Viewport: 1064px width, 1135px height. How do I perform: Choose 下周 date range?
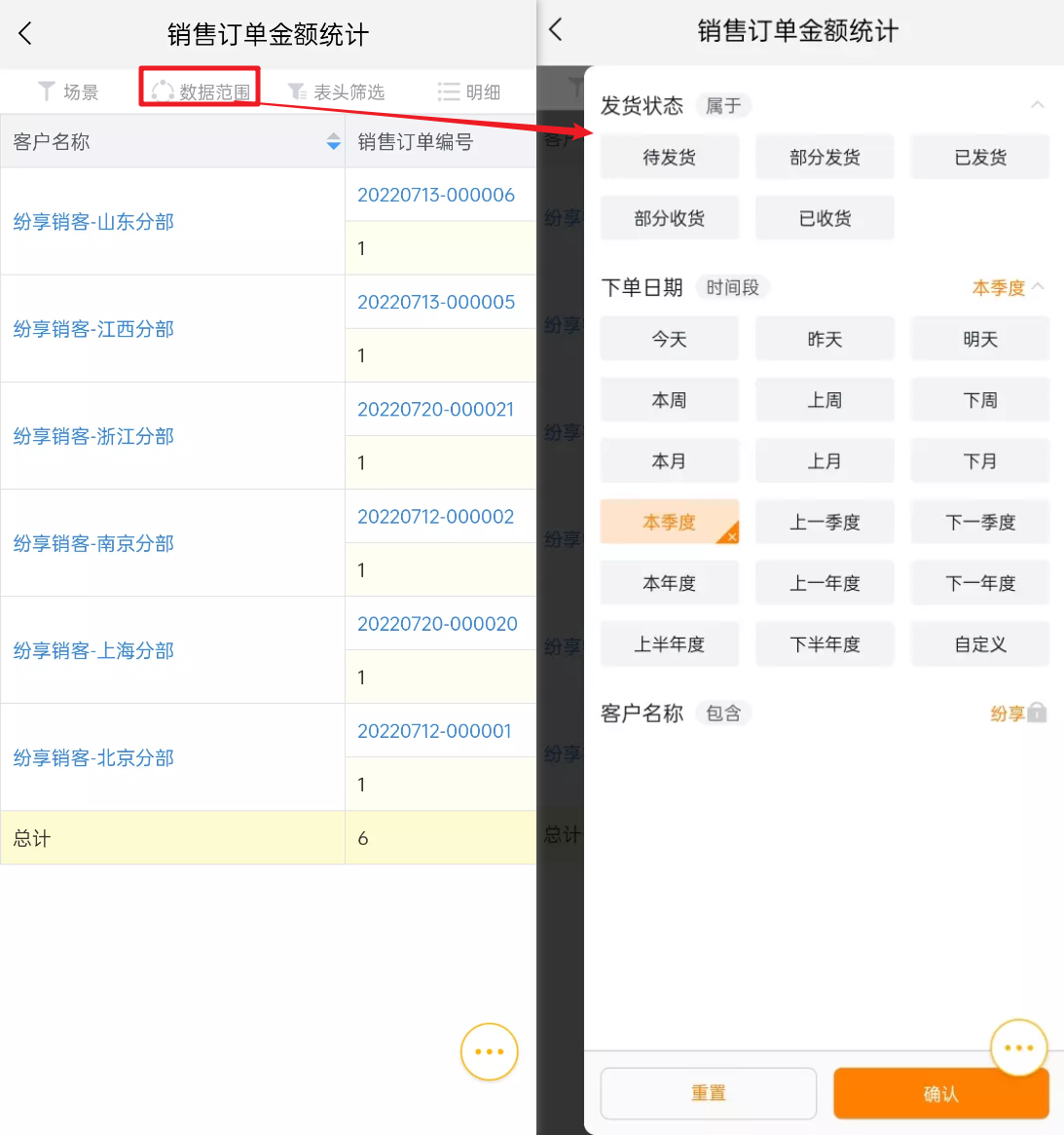[980, 399]
